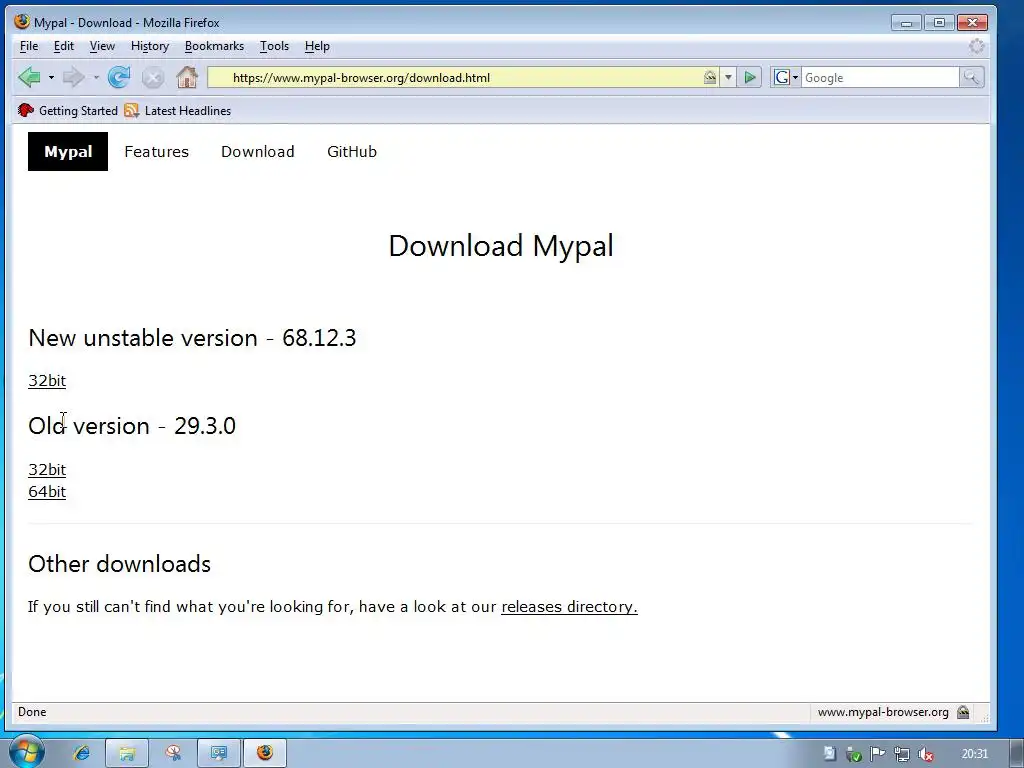1024x768 pixels.
Task: Open Windows Explorer from taskbar
Action: tap(127, 753)
